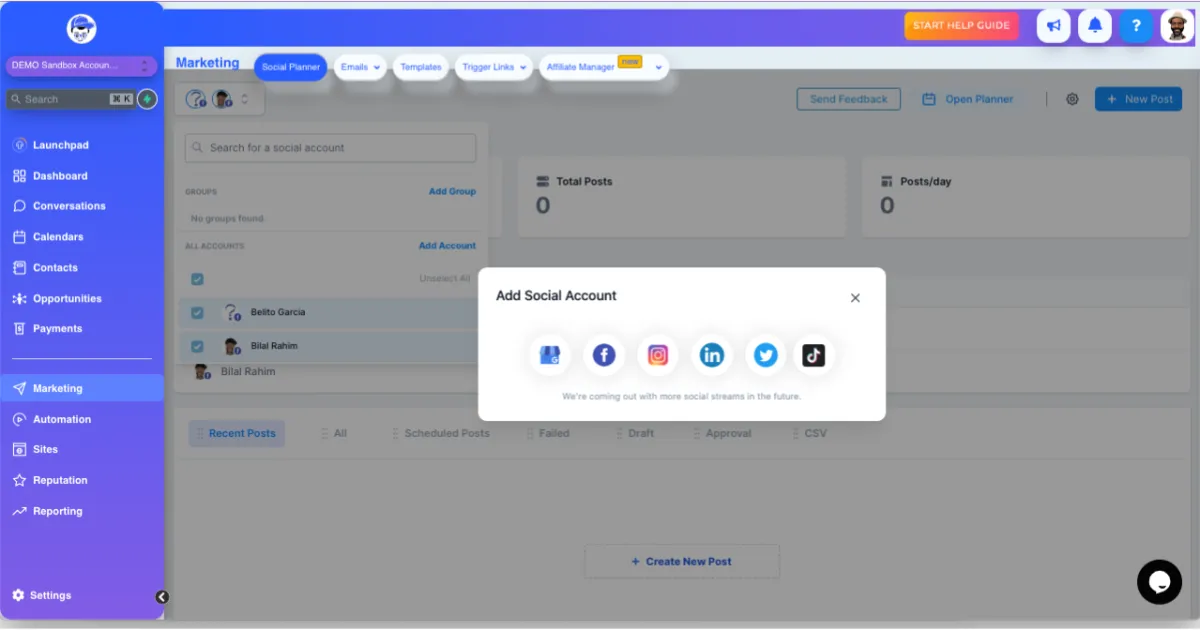Select the LinkedIn icon in Add Social Account
The height and width of the screenshot is (630, 1200).
712,355
